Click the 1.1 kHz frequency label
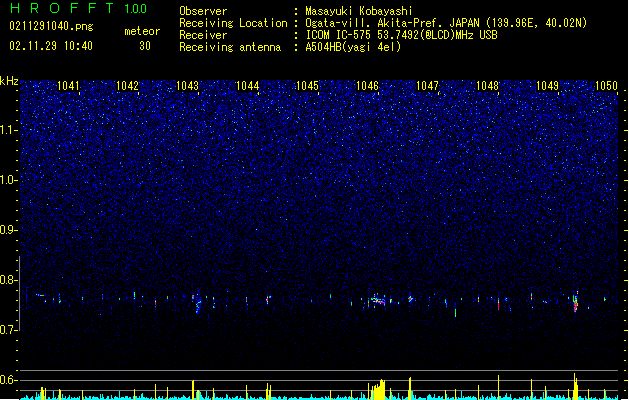 [9, 130]
